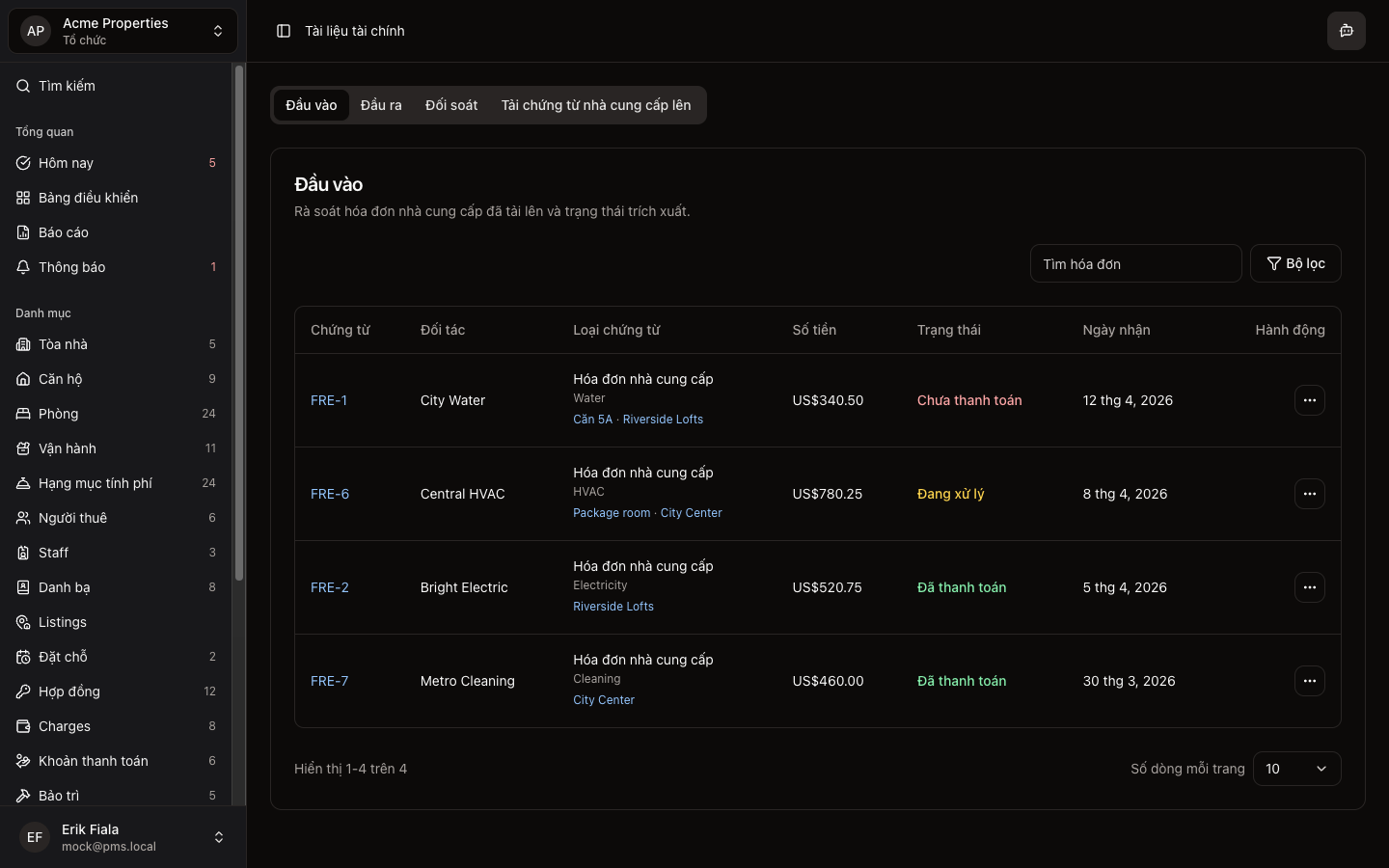Click the Hợp đồng key icon
1389x868 pixels.
coord(23,692)
